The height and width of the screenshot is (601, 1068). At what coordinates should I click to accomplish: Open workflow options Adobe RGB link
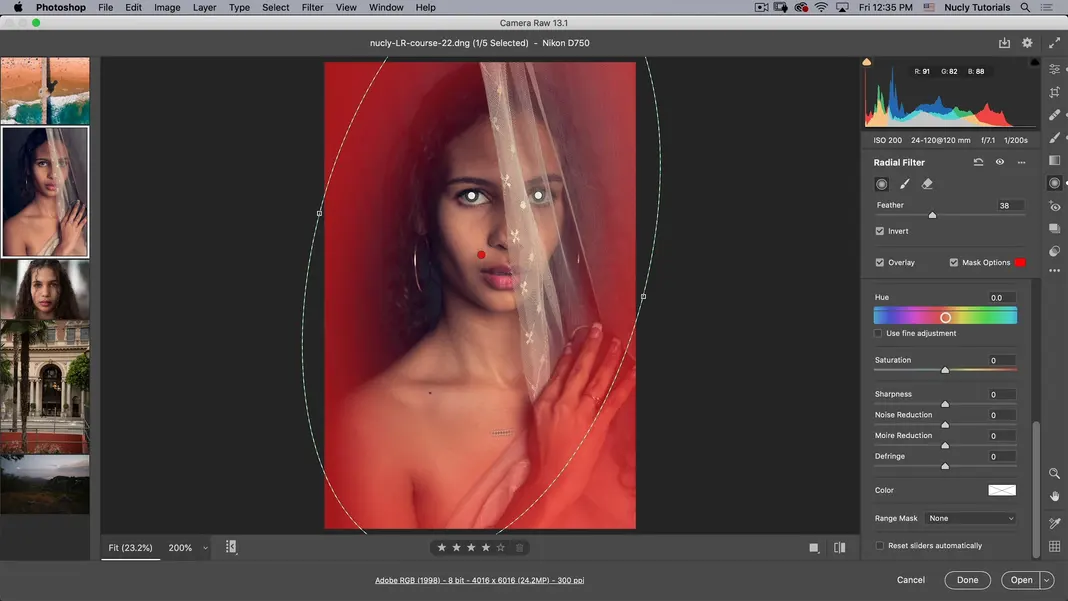(479, 581)
